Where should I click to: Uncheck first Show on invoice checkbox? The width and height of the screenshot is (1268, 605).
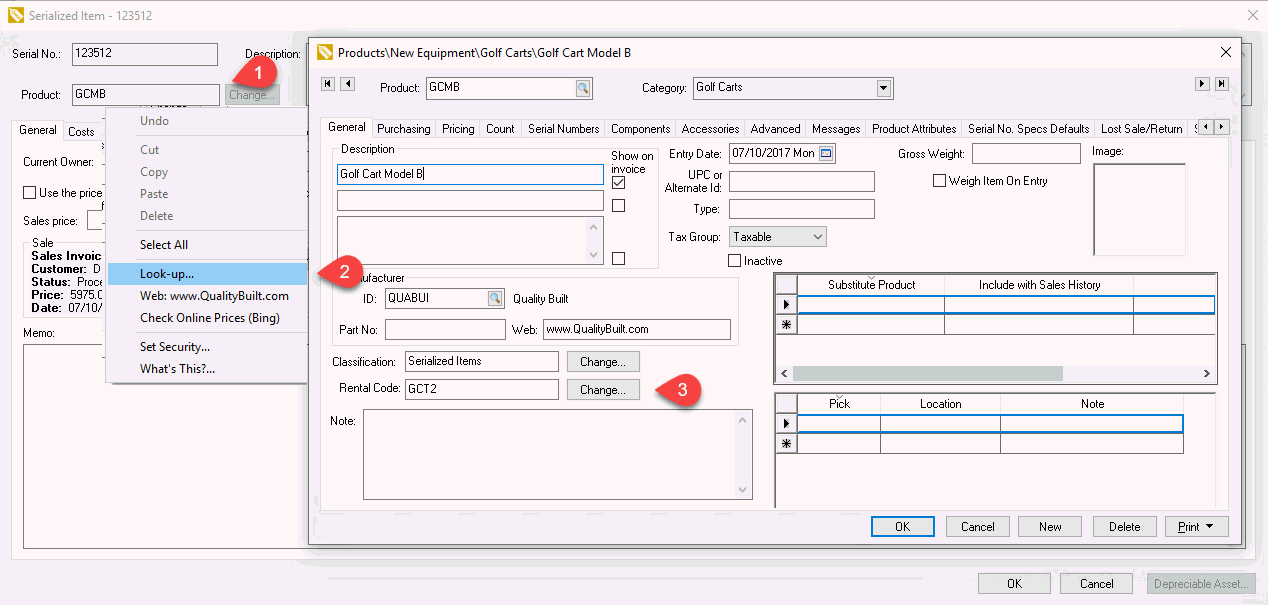[x=618, y=183]
